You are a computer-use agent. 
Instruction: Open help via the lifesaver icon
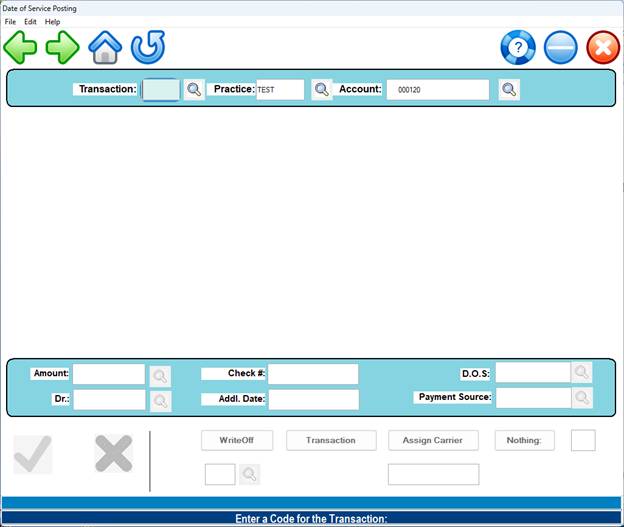point(518,48)
